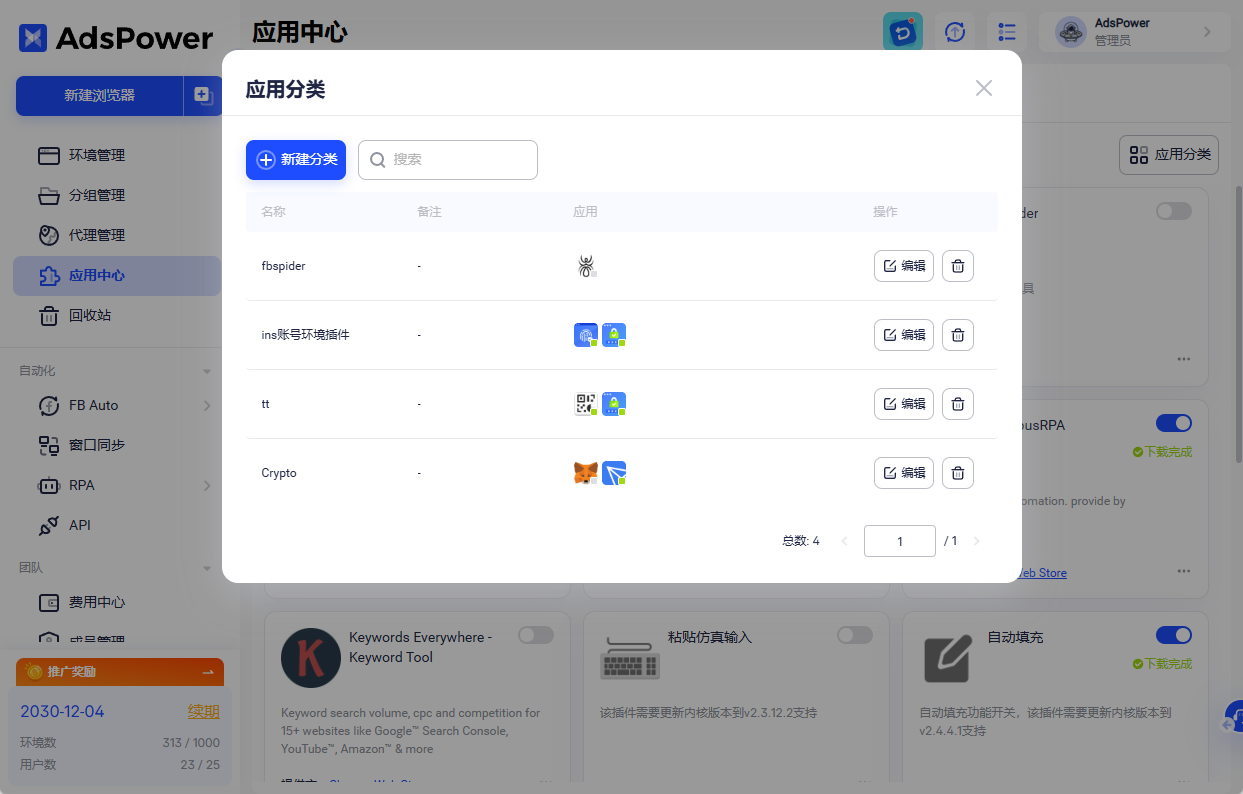Open 分组管理 in sidebar
The height and width of the screenshot is (794, 1243).
(x=117, y=195)
